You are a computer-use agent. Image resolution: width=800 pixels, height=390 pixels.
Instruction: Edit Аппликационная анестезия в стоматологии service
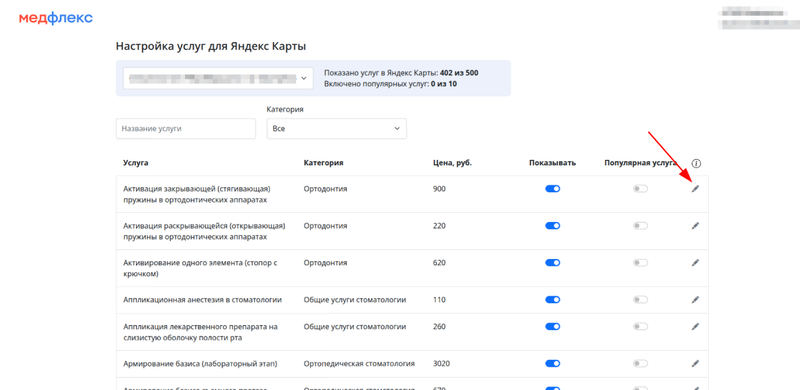695,300
